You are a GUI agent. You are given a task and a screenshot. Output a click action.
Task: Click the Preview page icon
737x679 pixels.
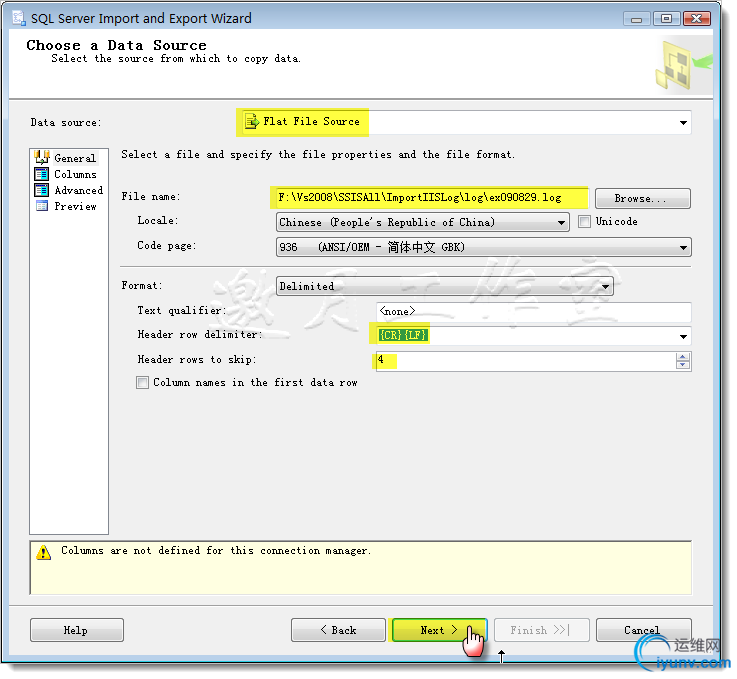tap(42, 206)
